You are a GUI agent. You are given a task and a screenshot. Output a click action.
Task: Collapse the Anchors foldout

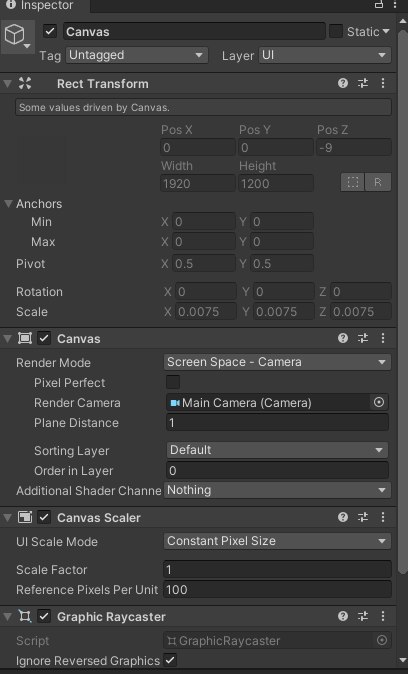point(8,203)
